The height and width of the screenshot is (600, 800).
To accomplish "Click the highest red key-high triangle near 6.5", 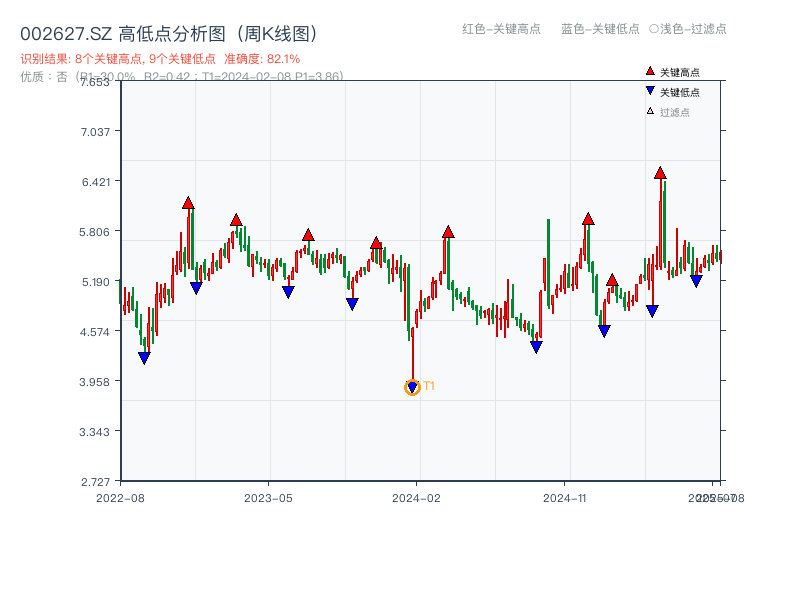I will tap(660, 173).
